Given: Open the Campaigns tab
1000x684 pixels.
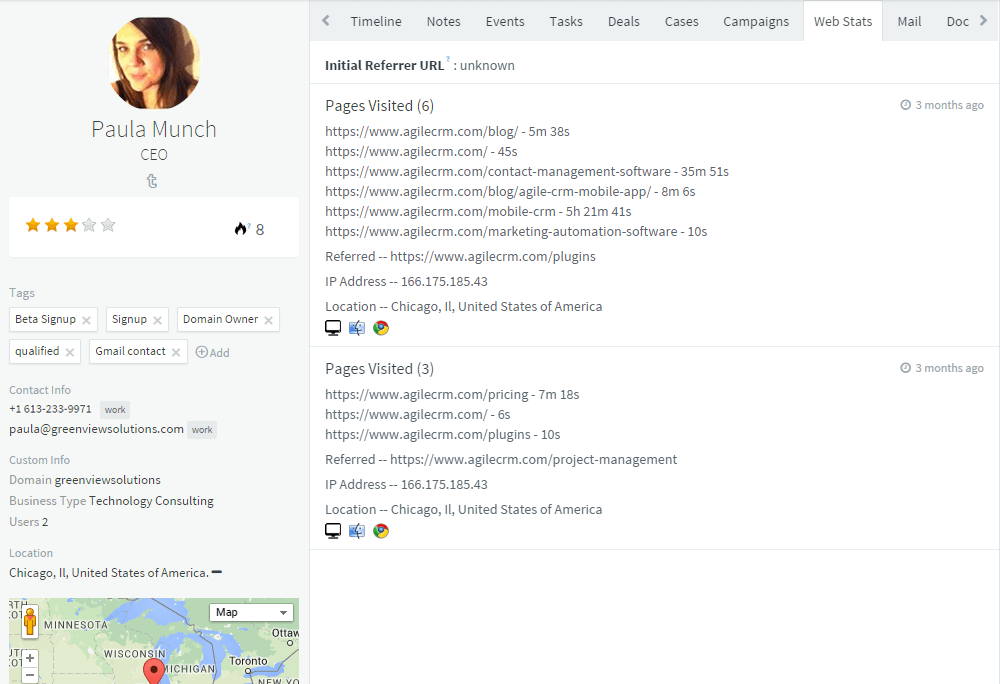Looking at the screenshot, I should pos(756,21).
